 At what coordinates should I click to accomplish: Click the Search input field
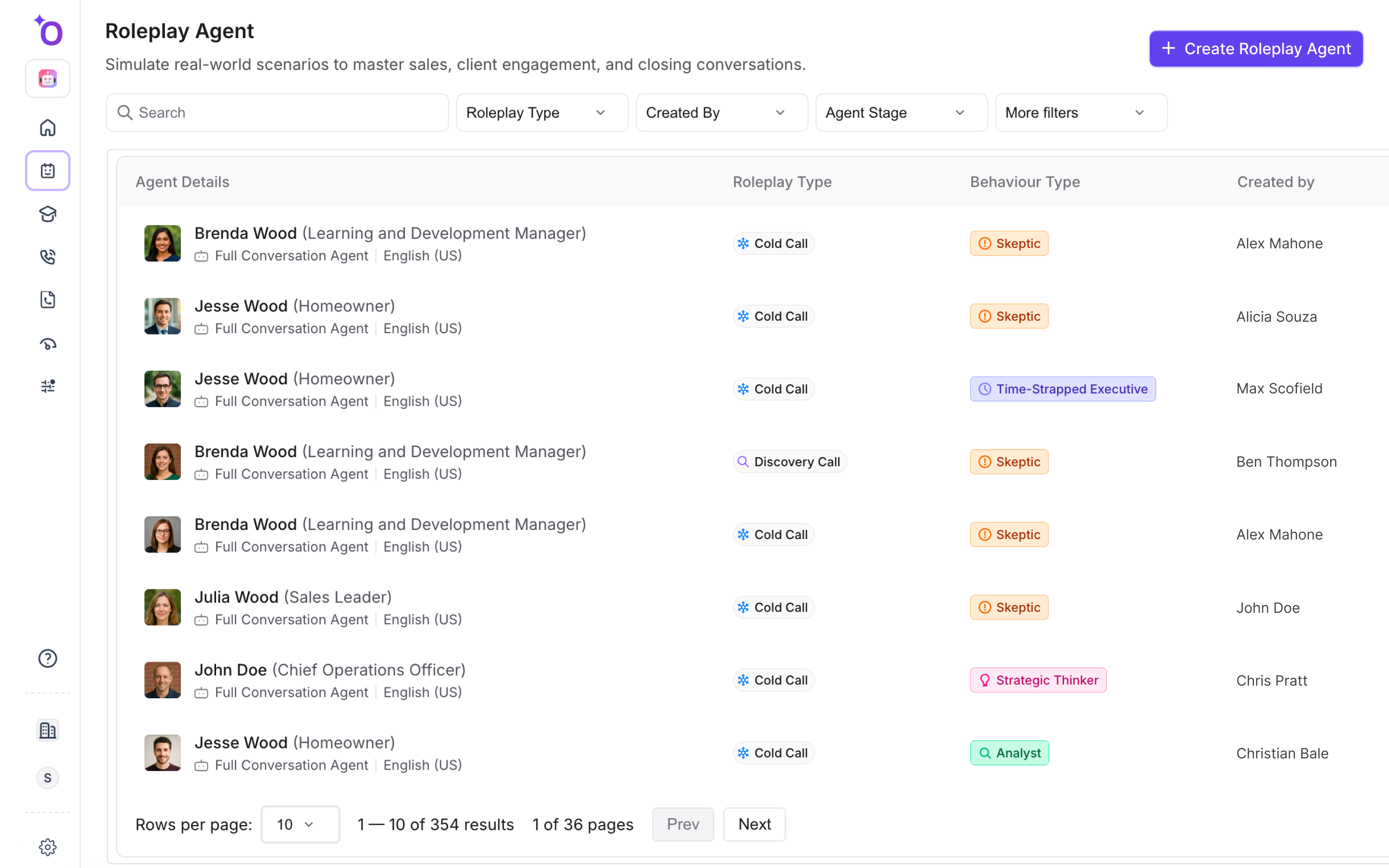pyautogui.click(x=278, y=113)
